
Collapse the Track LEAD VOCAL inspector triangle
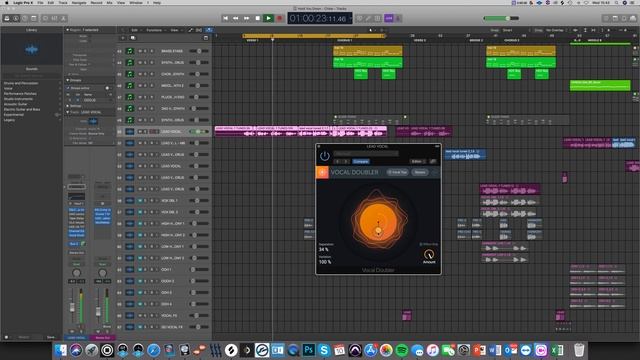(x=68, y=112)
